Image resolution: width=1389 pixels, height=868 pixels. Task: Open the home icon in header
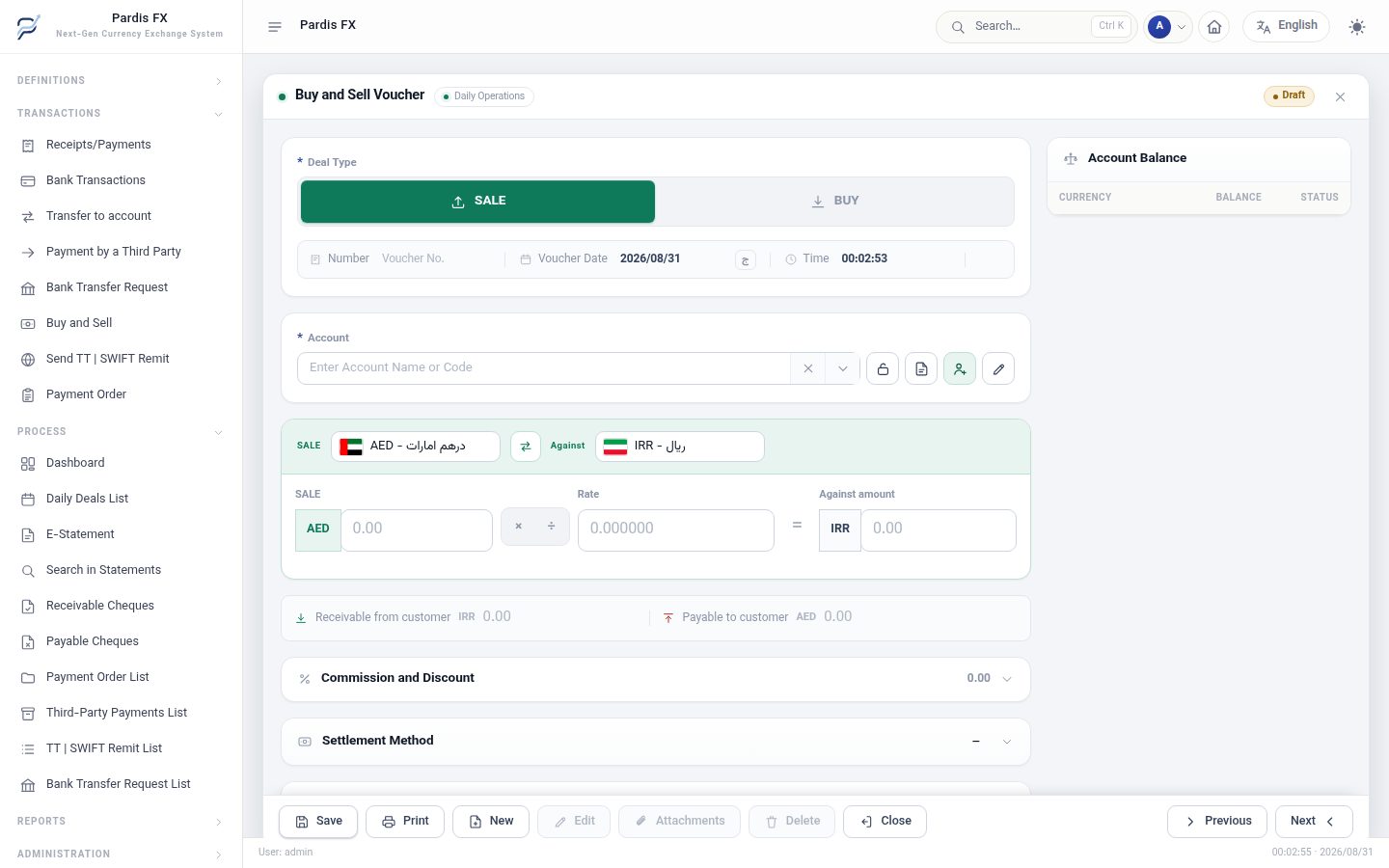(1214, 27)
